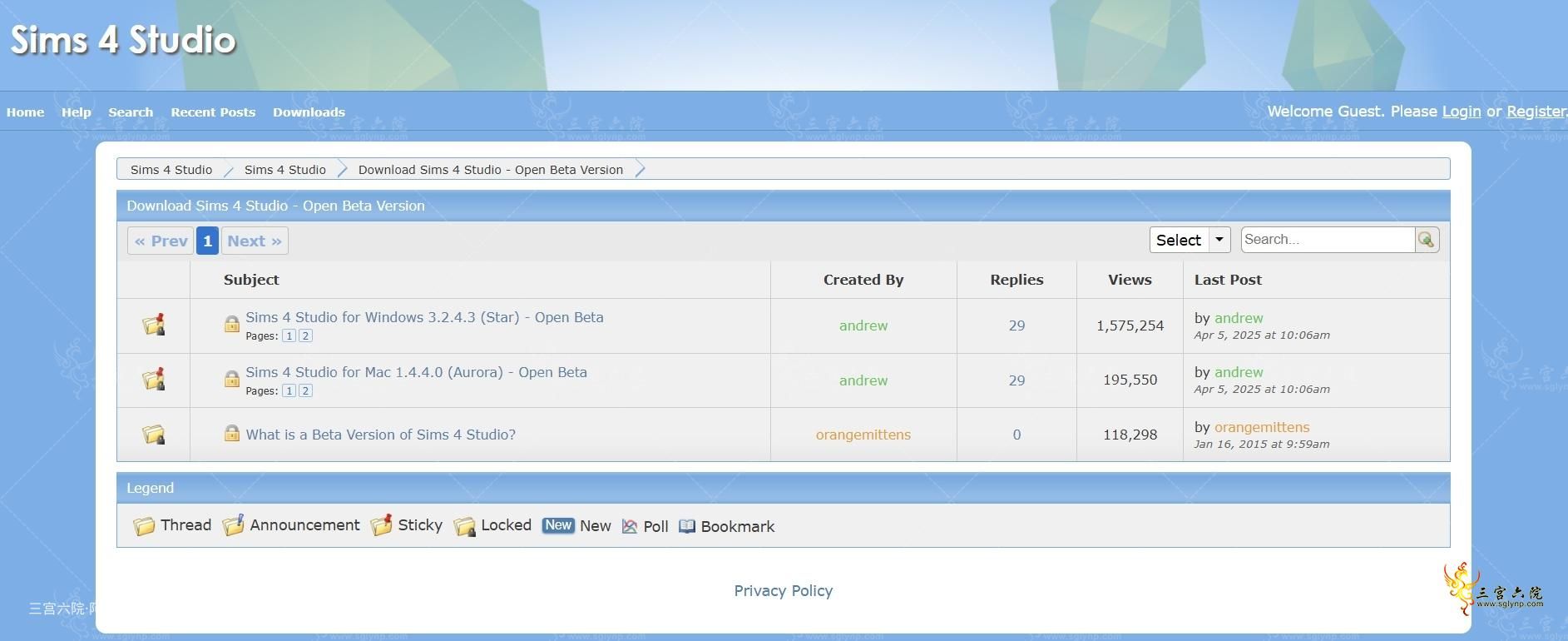
Task: Click into the Search input field
Action: (x=1328, y=240)
